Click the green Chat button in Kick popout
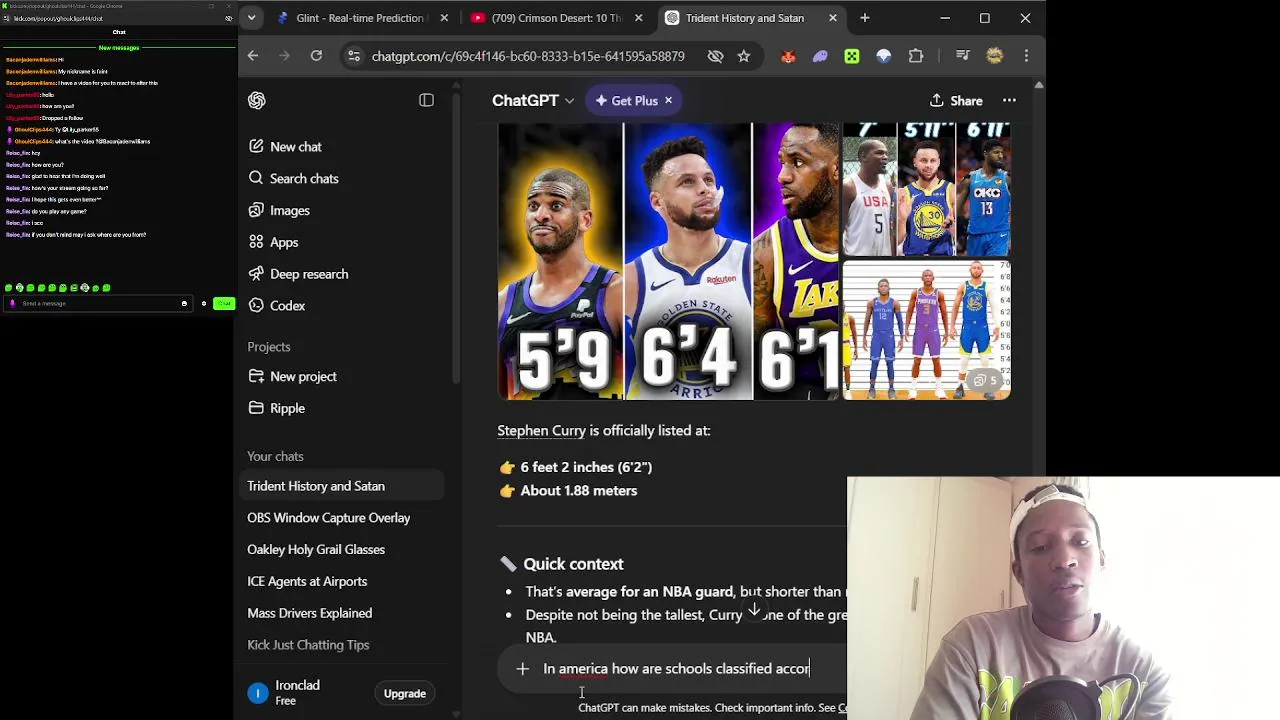This screenshot has height=720, width=1280. pyautogui.click(x=223, y=303)
